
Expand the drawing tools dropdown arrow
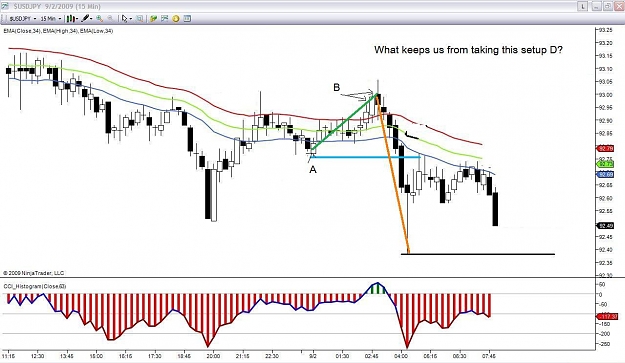91,19
